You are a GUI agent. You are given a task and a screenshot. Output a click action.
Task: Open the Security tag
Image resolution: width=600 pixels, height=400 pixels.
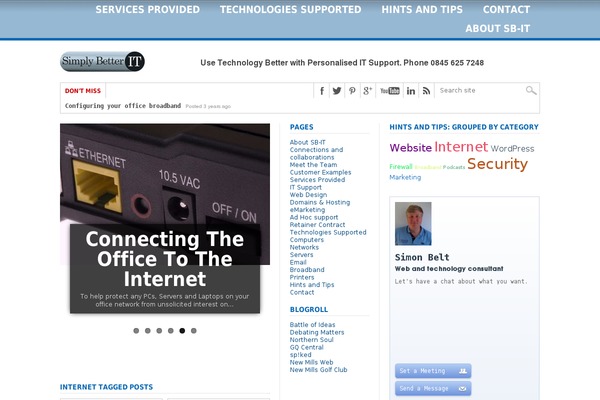click(x=497, y=164)
